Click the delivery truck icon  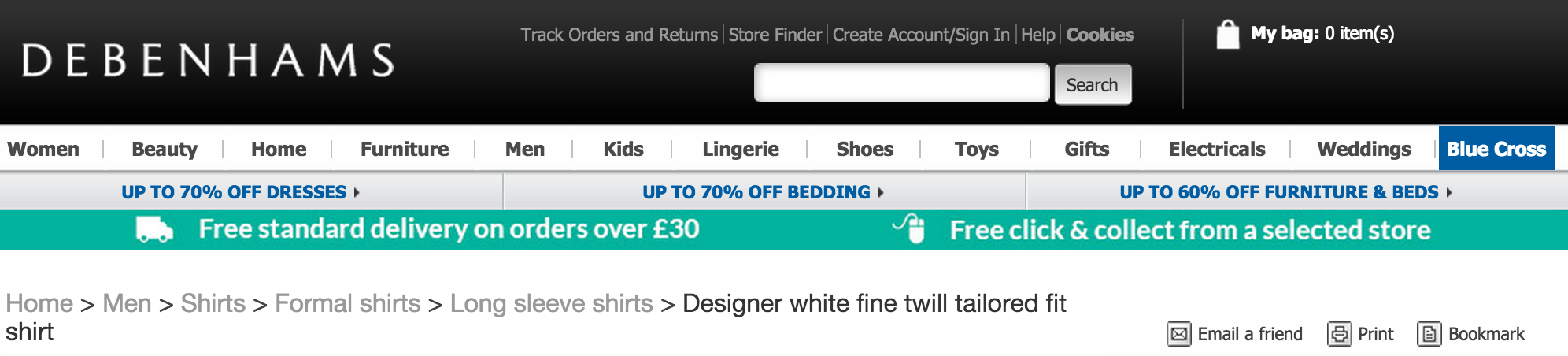(x=154, y=229)
